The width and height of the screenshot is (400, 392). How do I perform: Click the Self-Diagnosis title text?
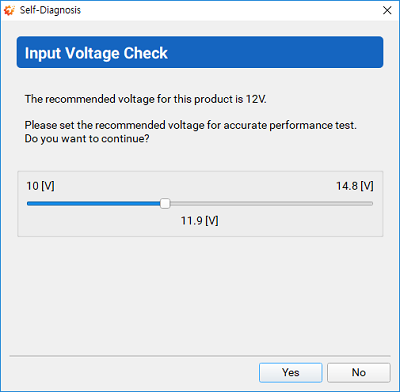50,10
